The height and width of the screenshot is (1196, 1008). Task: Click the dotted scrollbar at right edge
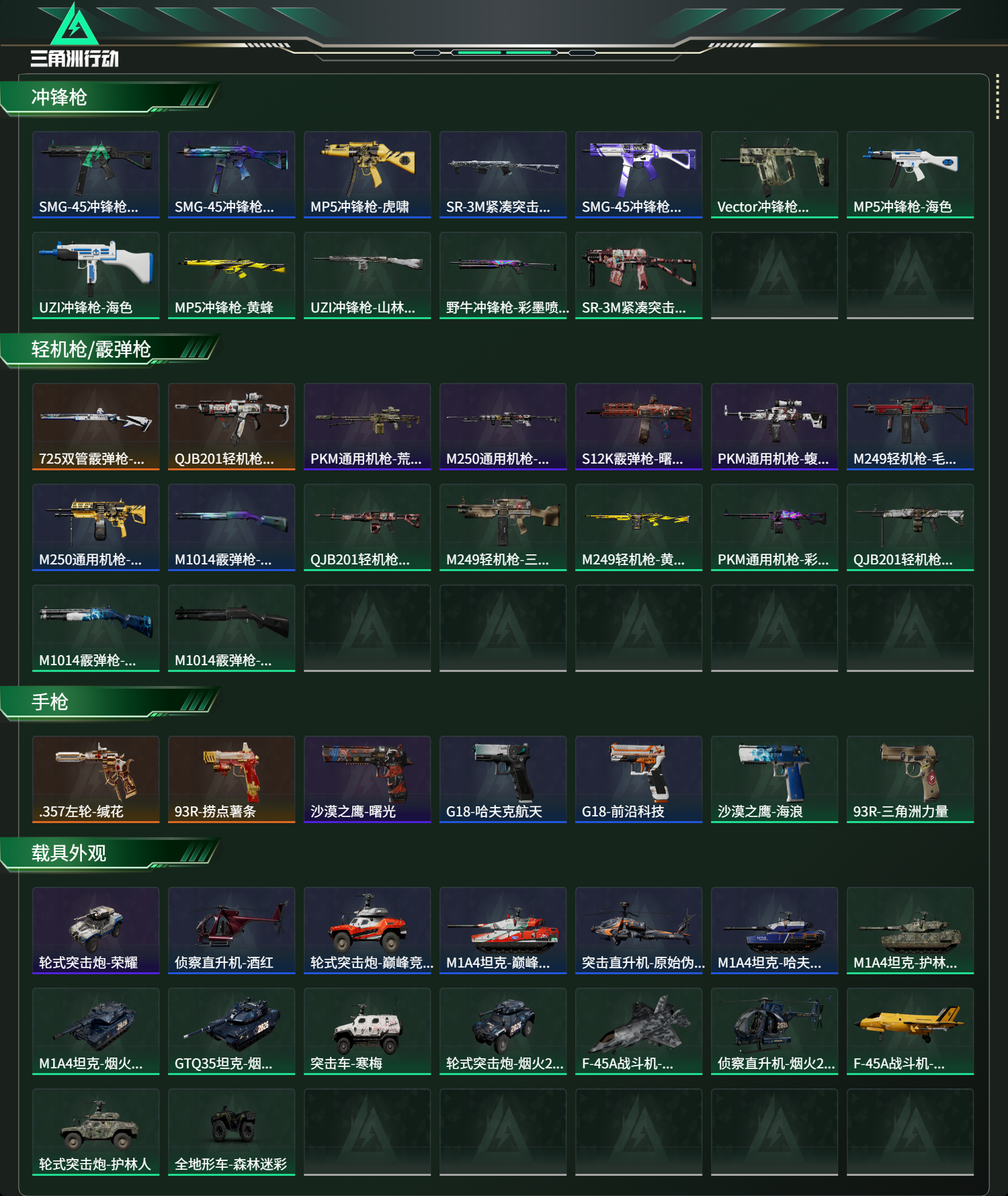pyautogui.click(x=997, y=98)
